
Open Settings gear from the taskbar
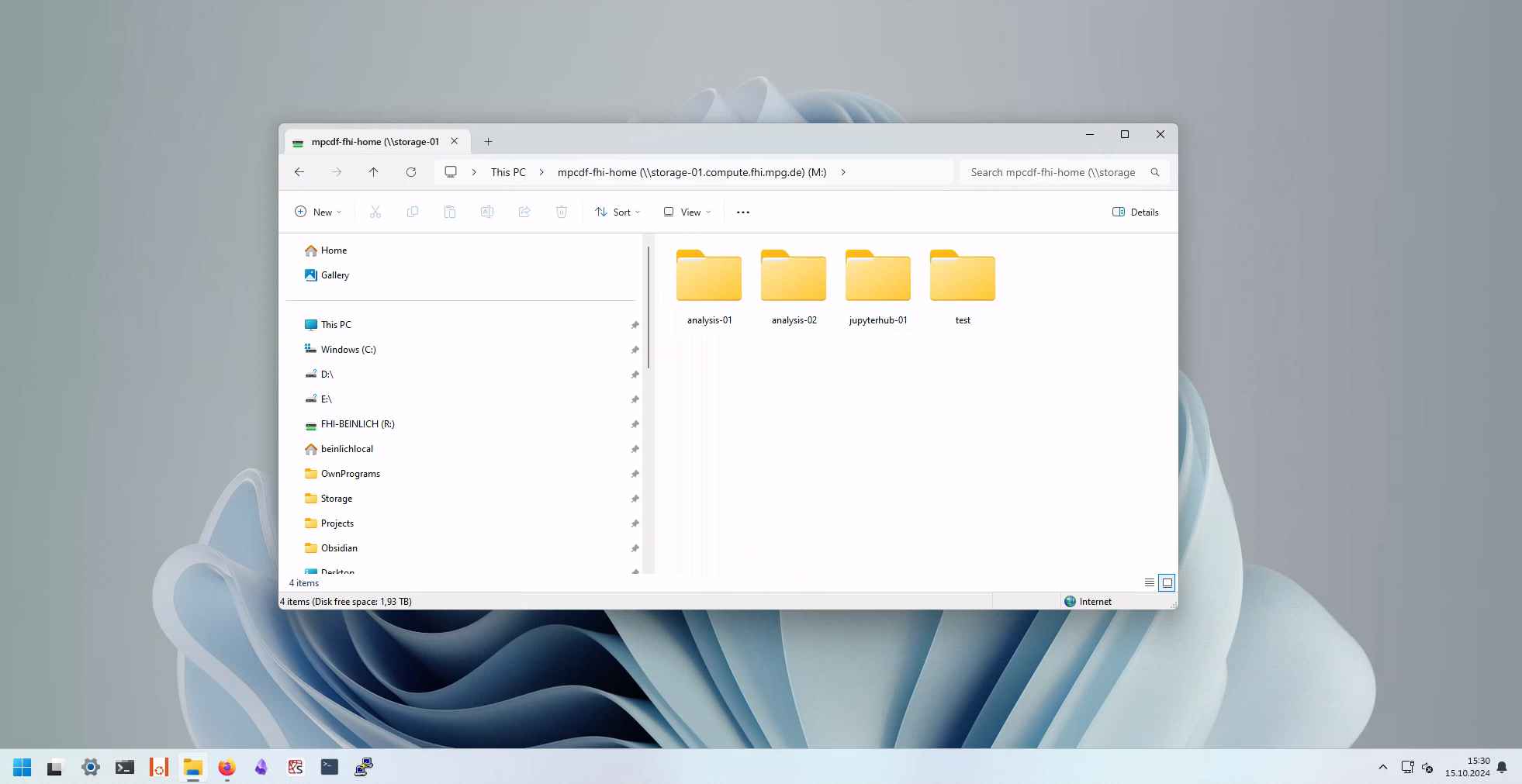tap(91, 767)
